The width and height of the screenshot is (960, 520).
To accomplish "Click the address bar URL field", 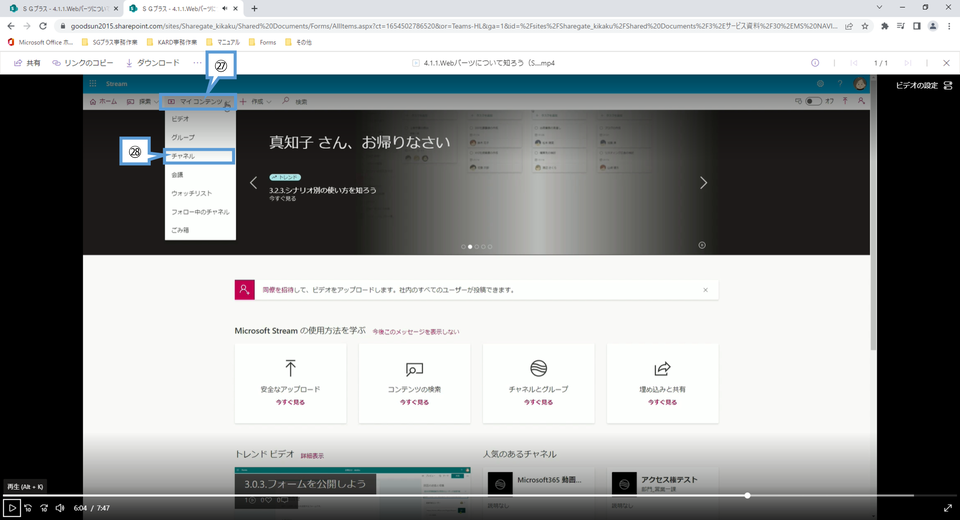I will 455,26.
